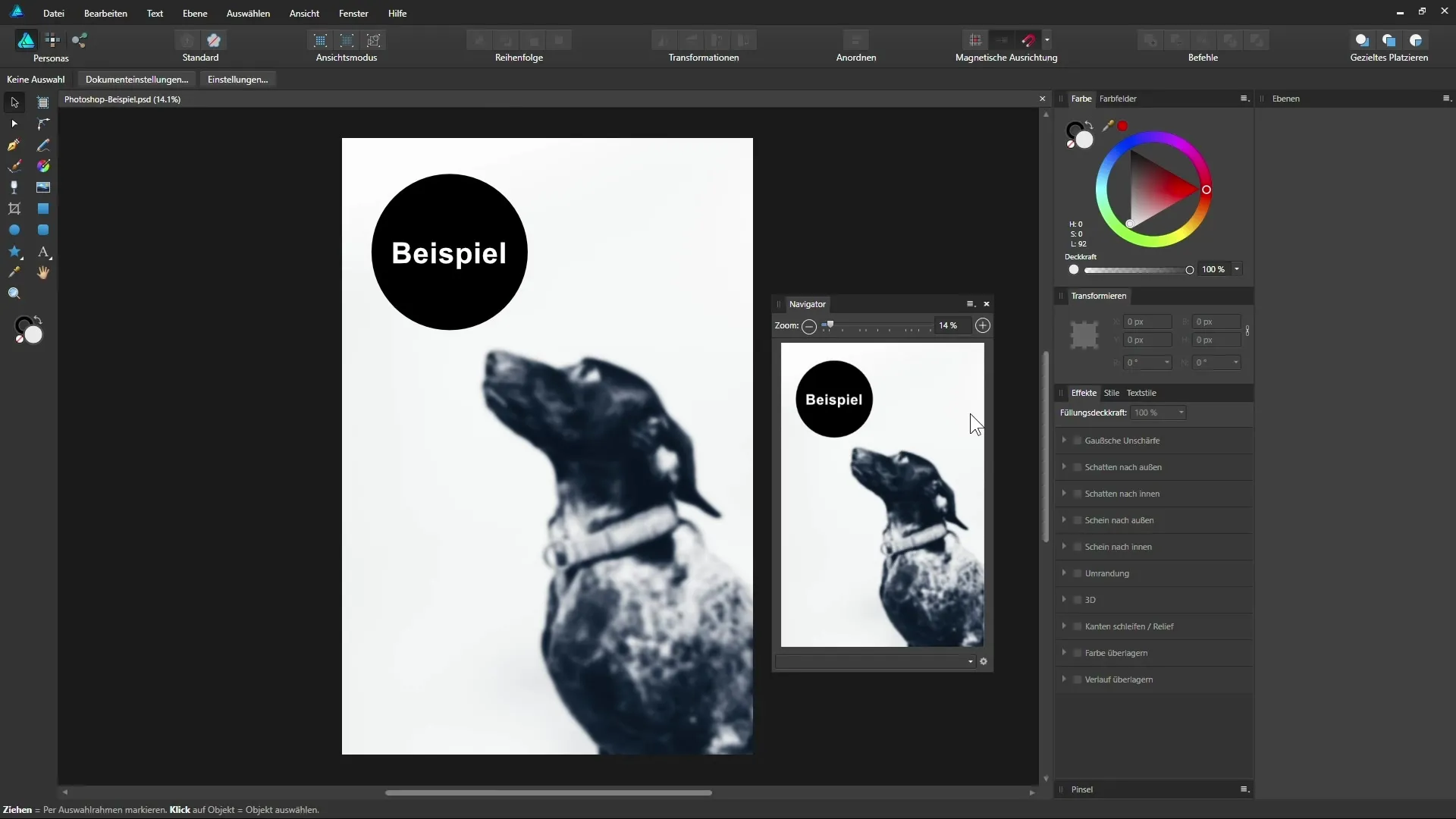Select the Artistic Text tool
This screenshot has height=819, width=1456.
43,251
